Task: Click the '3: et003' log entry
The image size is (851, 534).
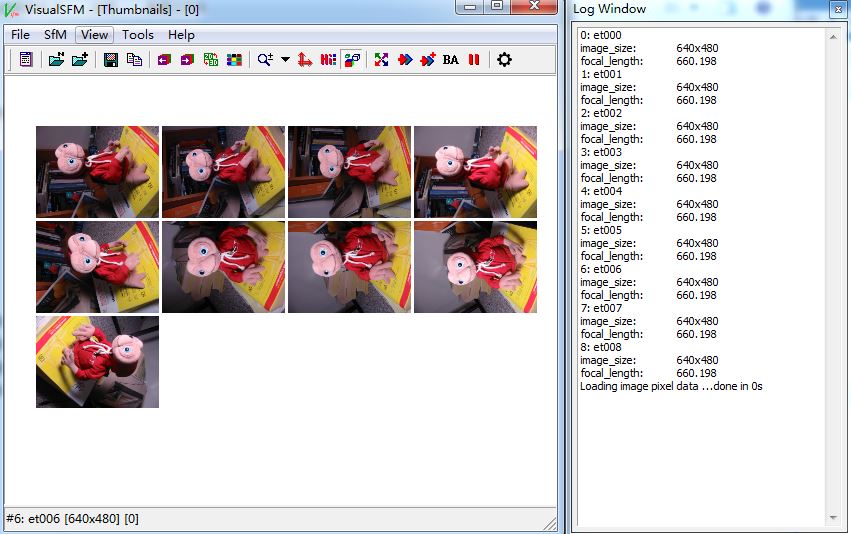Action: click(601, 152)
